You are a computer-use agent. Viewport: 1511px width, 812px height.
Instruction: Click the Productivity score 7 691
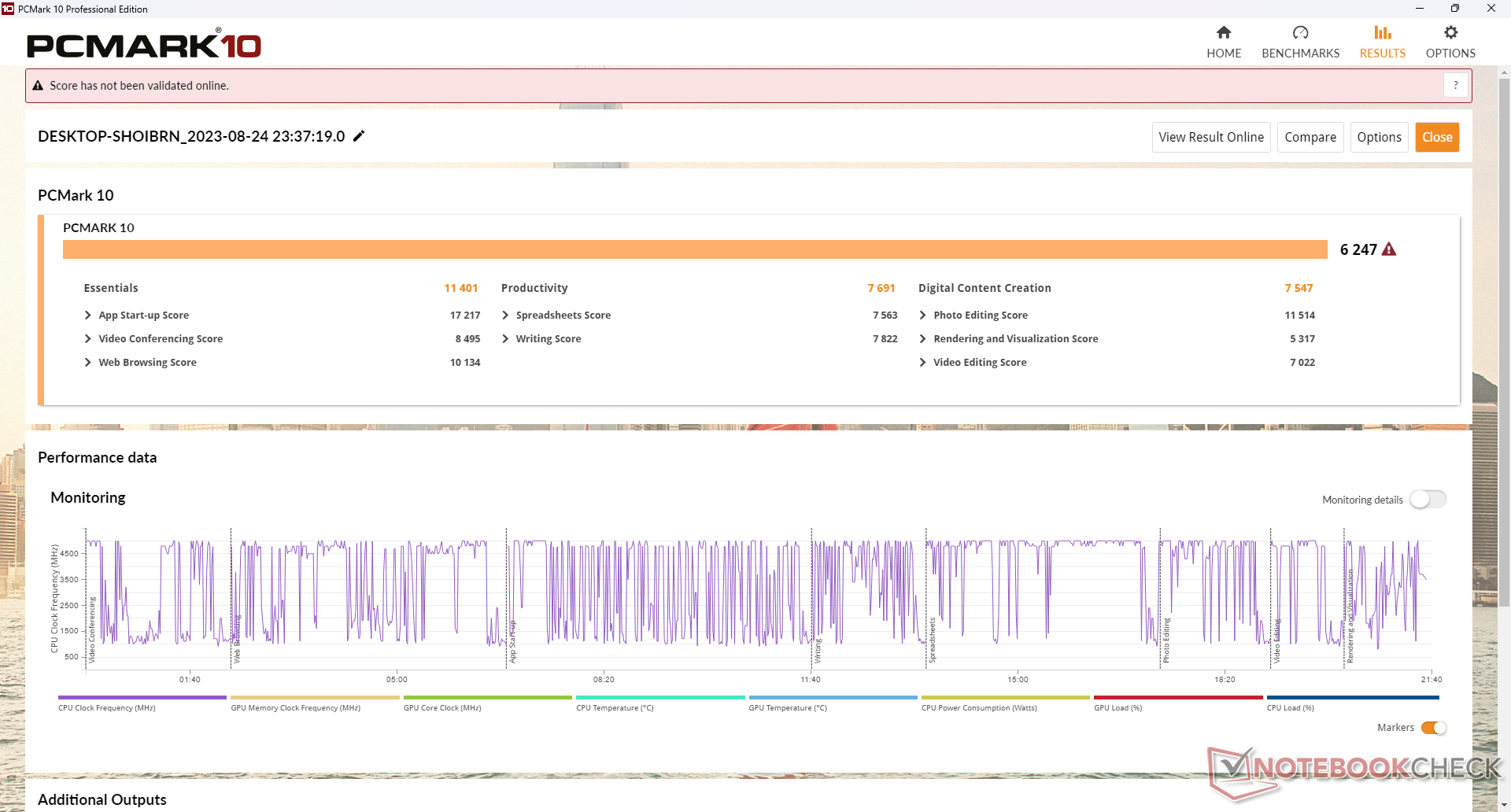[881, 288]
